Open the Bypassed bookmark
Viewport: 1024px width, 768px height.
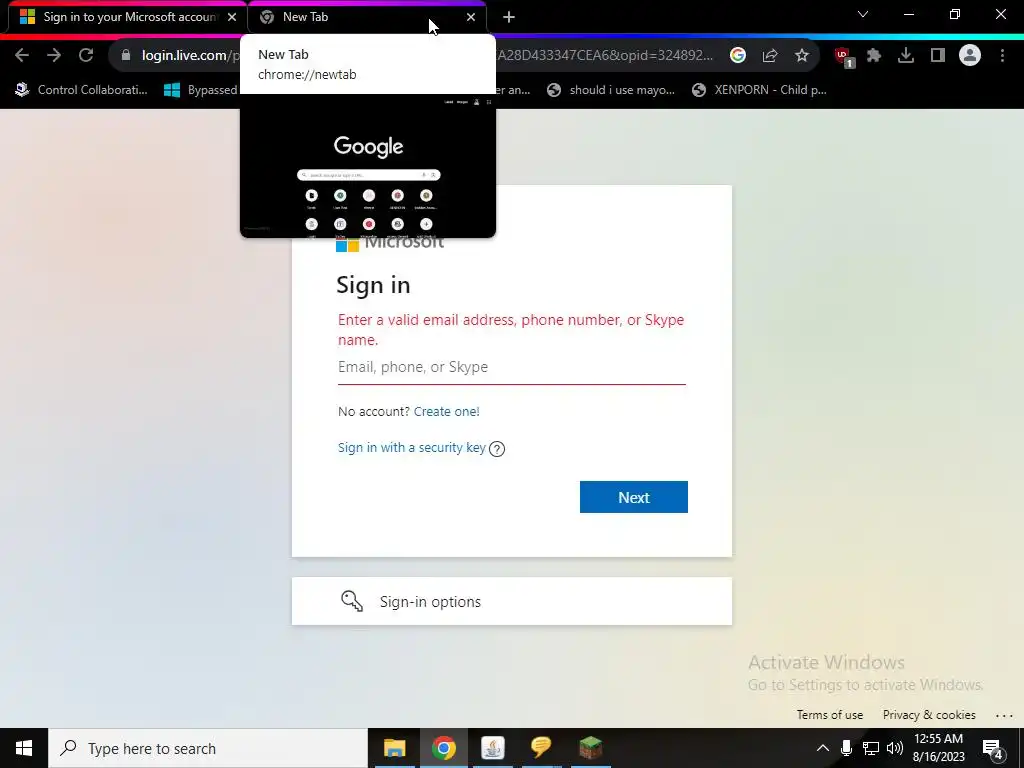[x=201, y=90]
